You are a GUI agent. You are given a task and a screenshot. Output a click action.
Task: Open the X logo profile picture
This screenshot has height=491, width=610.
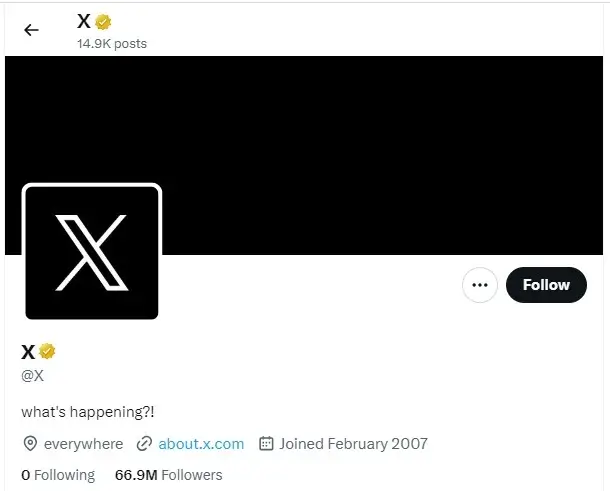92,252
